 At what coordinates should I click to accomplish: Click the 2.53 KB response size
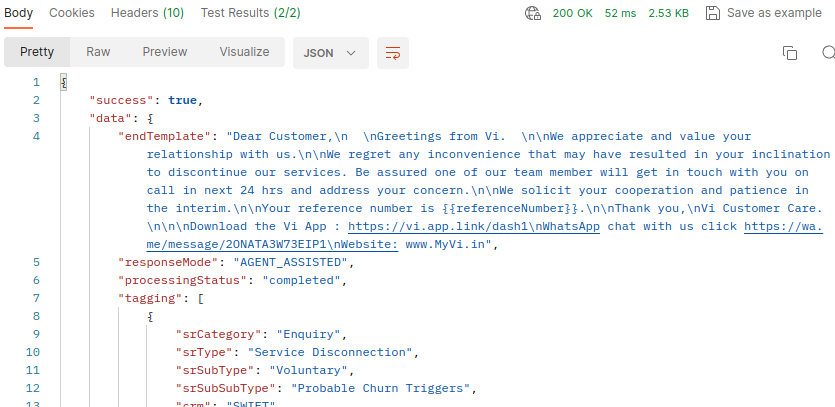[666, 13]
